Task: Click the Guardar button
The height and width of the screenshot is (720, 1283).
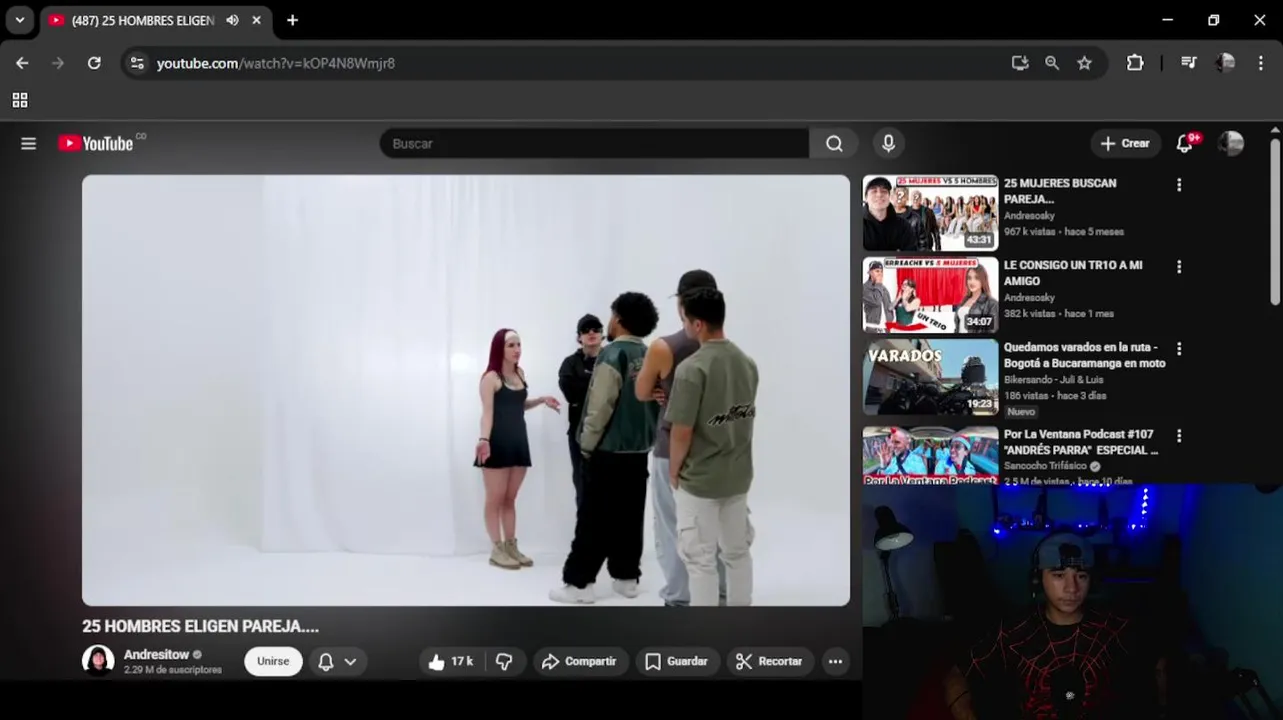Action: coord(677,661)
